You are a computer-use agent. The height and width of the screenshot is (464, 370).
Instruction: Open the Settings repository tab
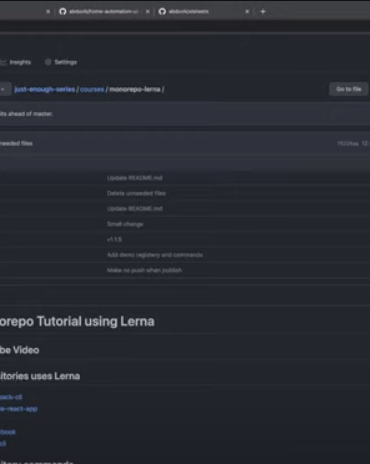pyautogui.click(x=61, y=62)
